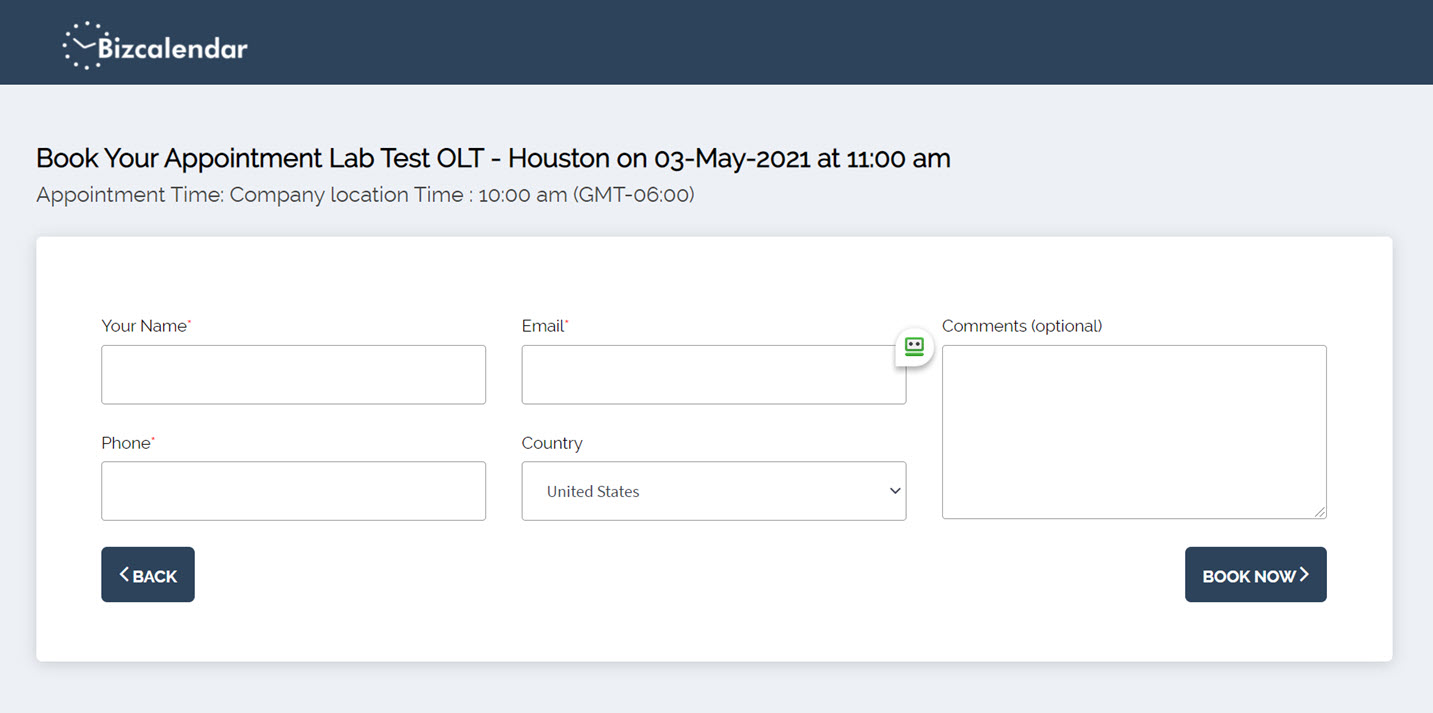The image size is (1433, 713).
Task: Focus the Phone input field
Action: pos(293,491)
